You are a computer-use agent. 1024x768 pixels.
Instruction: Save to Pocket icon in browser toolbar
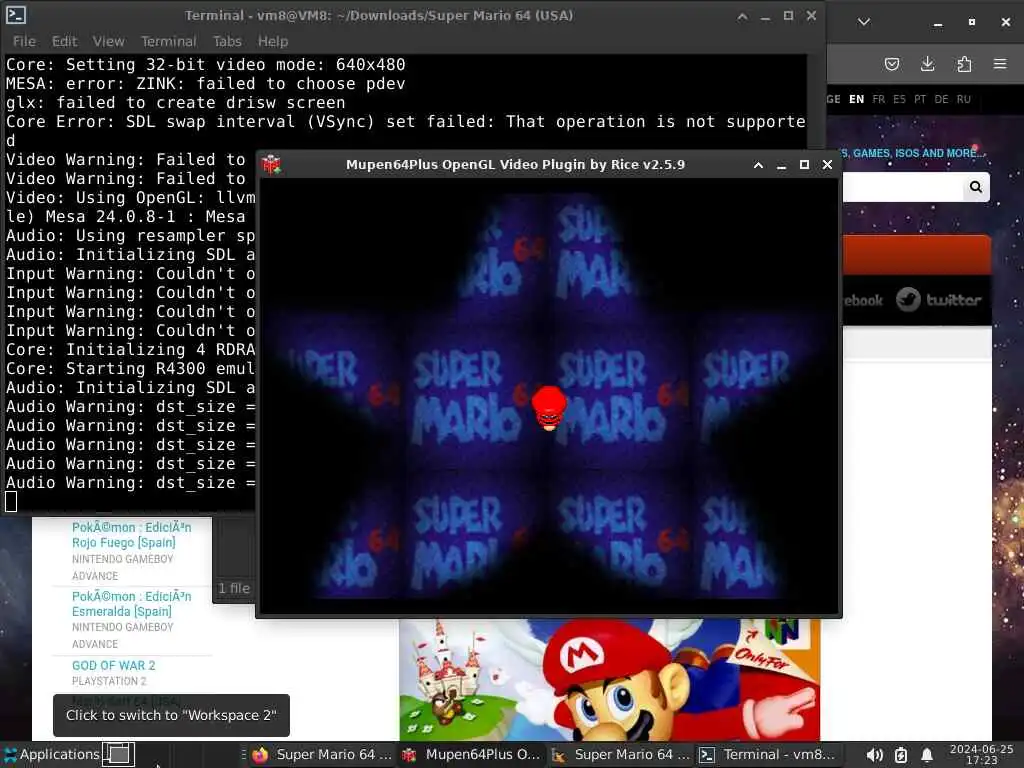891,64
